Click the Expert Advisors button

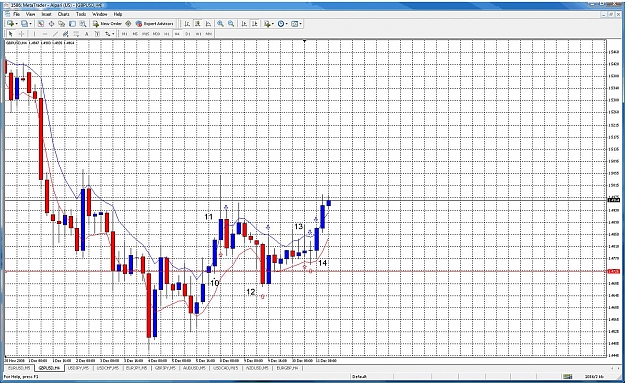(x=154, y=24)
